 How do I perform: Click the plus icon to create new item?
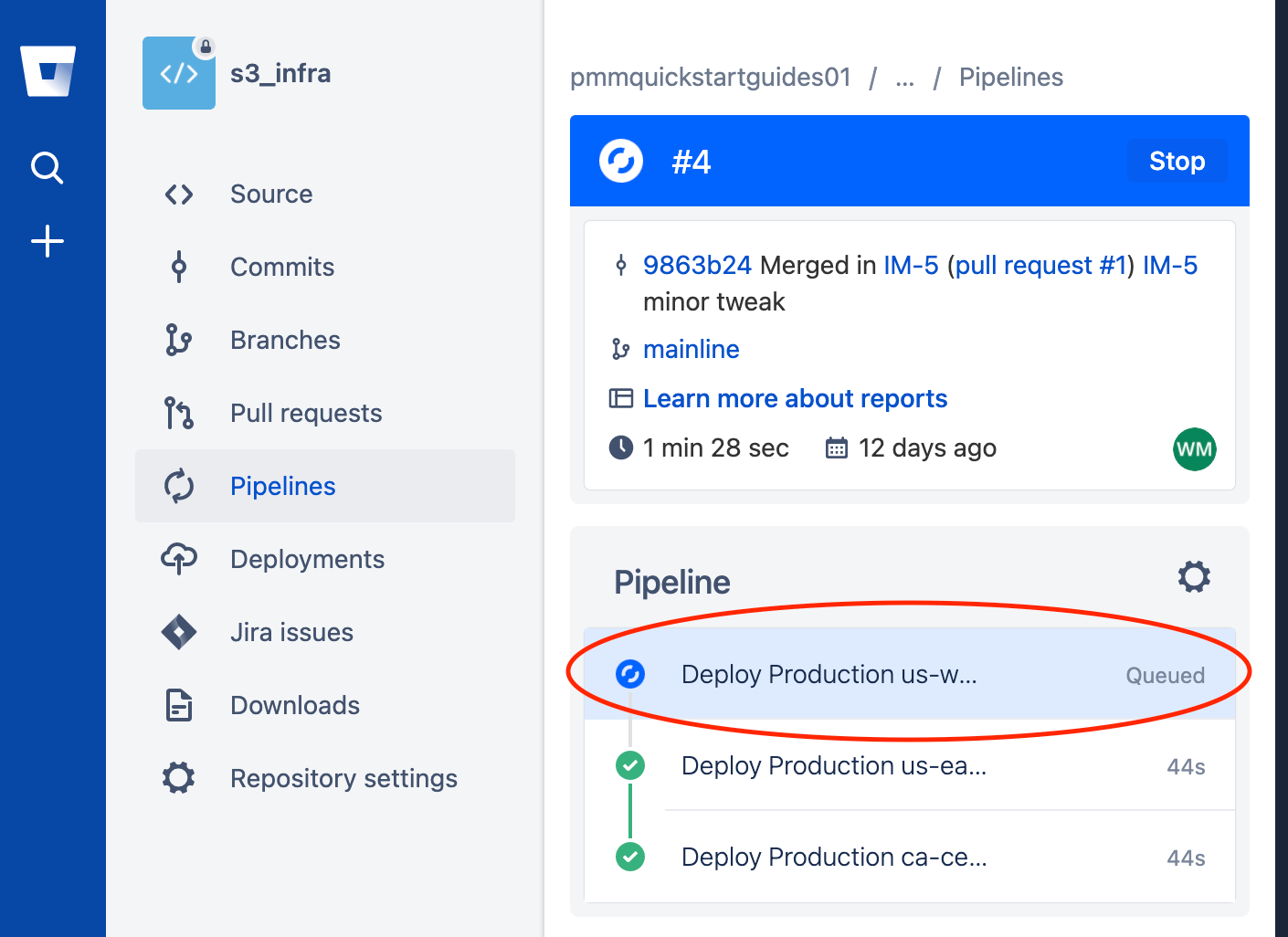[46, 241]
